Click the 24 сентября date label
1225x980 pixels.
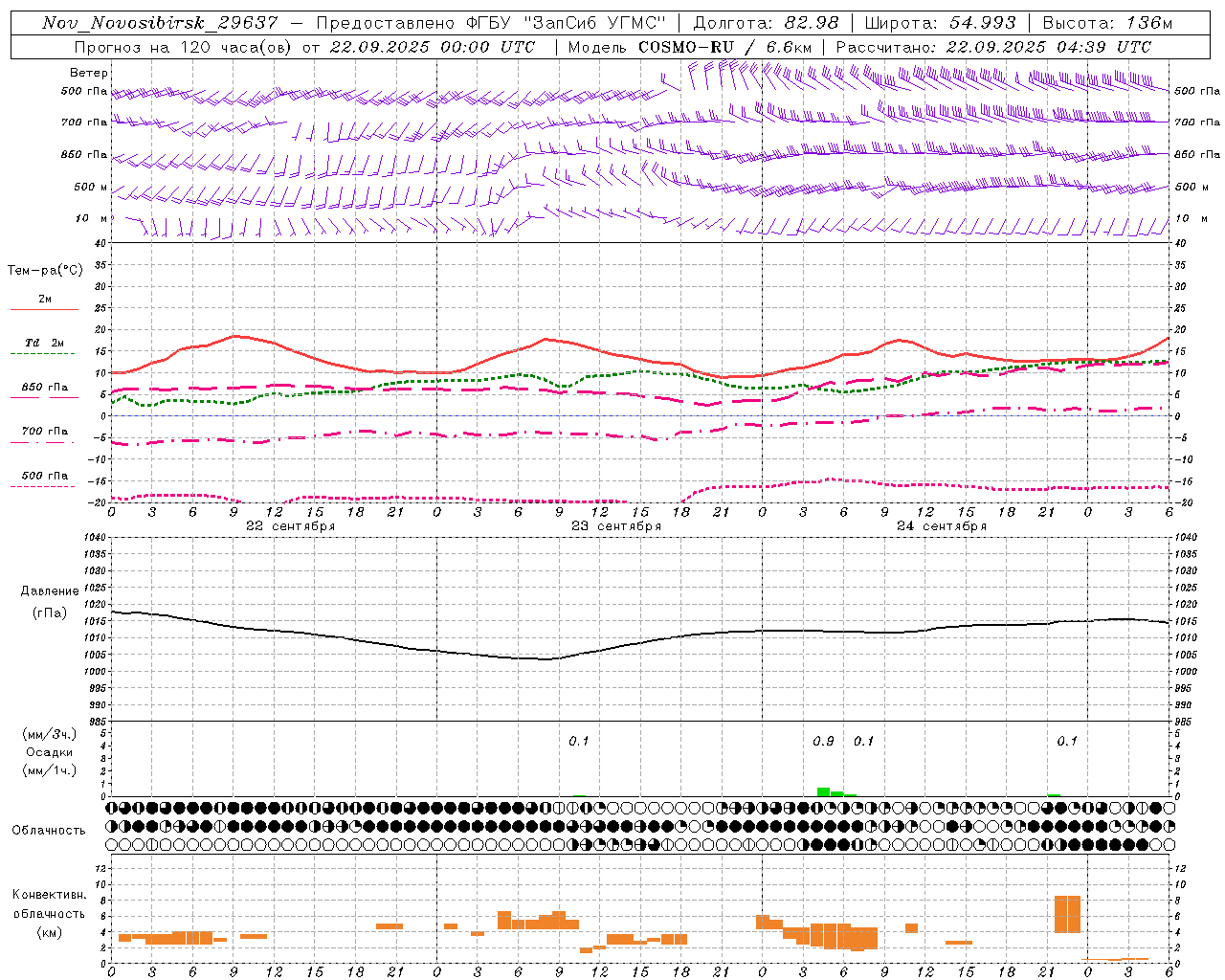pyautogui.click(x=941, y=526)
